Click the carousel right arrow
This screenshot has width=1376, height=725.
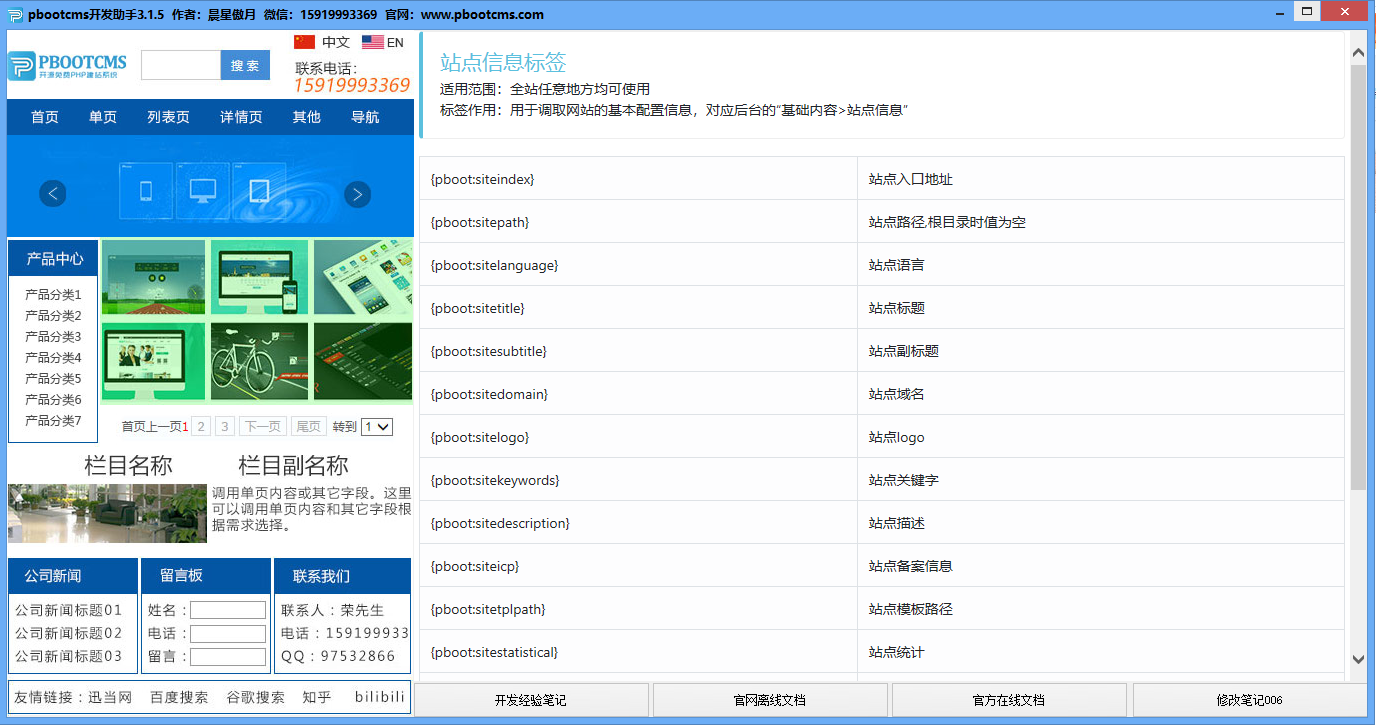coord(357,194)
